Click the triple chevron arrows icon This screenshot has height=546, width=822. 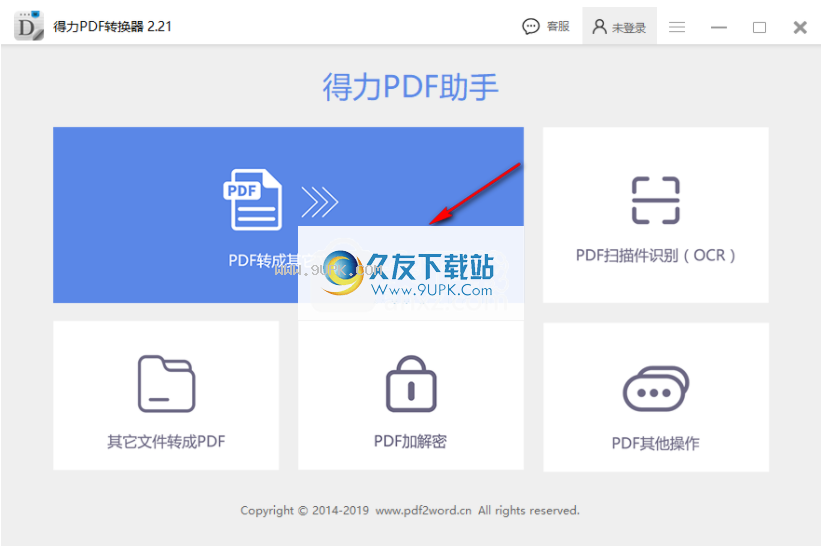coord(320,202)
